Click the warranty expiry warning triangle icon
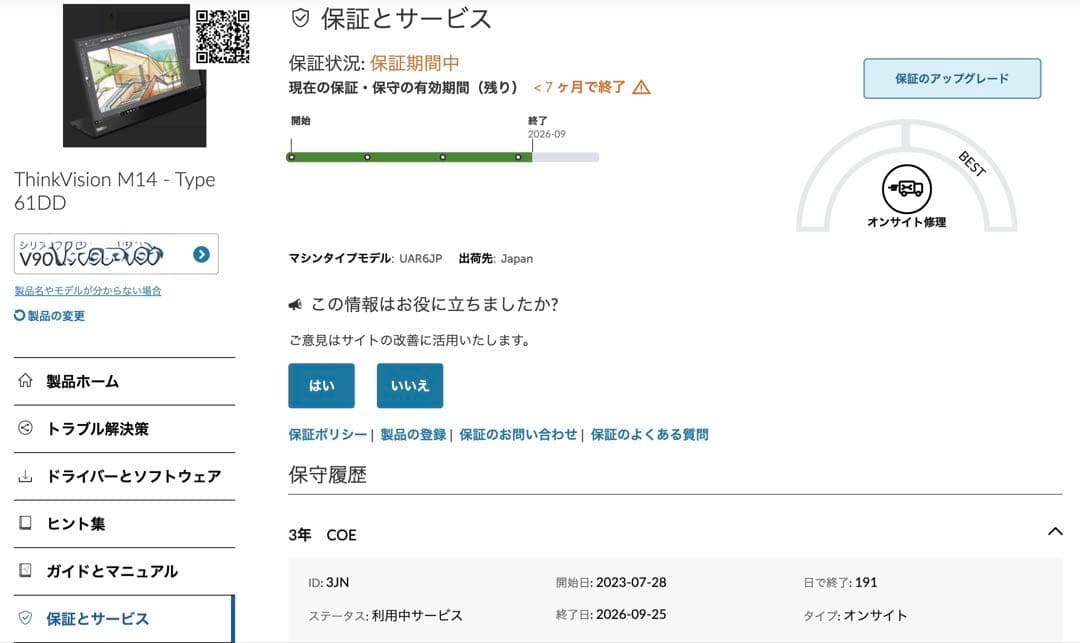Screen dimensions: 1080x643 tap(641, 87)
